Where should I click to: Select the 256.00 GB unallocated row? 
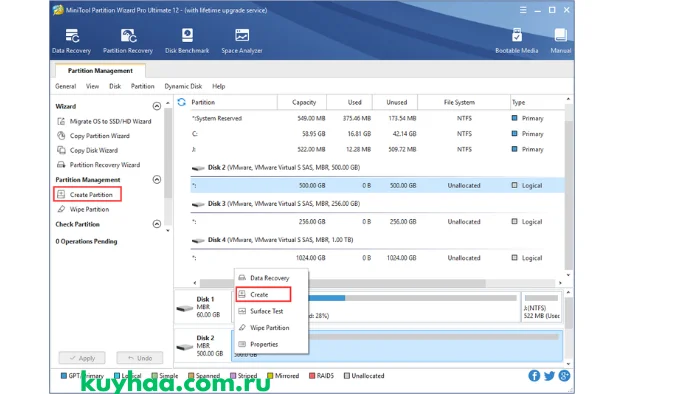[378, 221]
